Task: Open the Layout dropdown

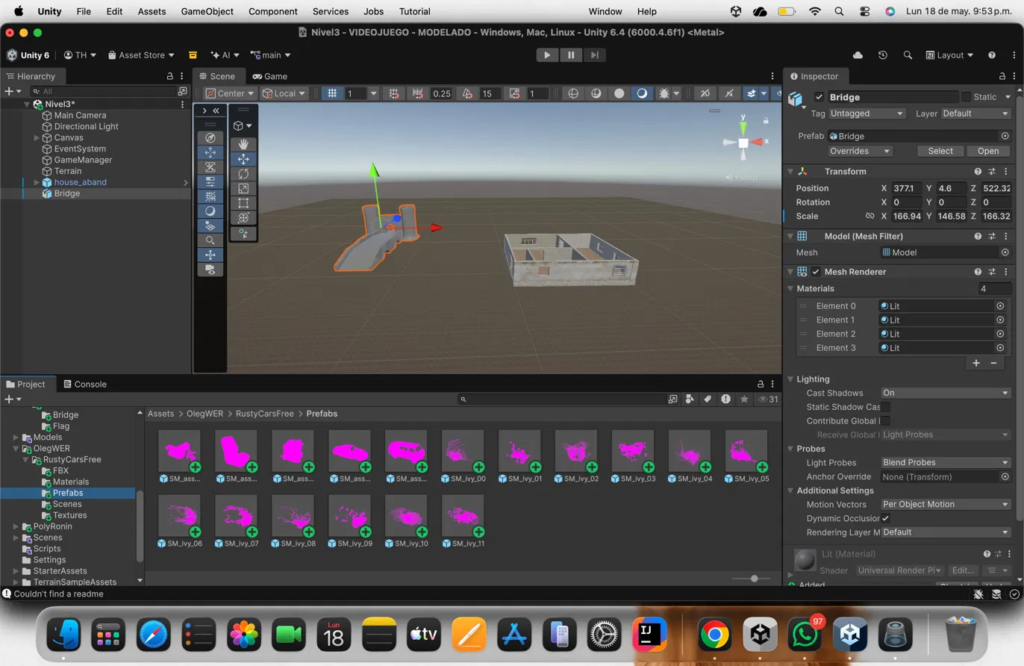Action: [950, 55]
